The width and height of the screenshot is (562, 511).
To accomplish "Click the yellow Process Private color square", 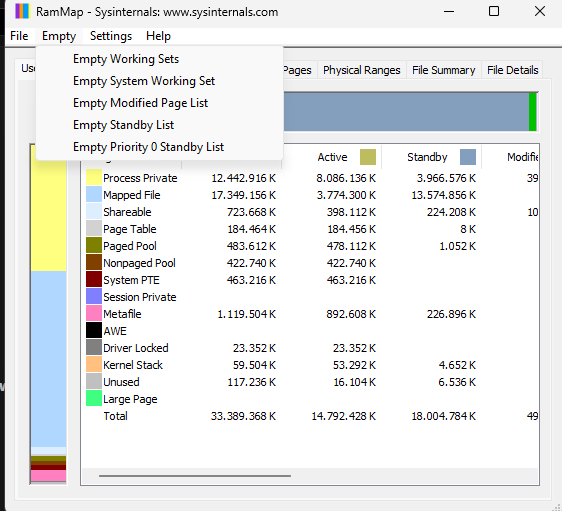I will (x=94, y=178).
